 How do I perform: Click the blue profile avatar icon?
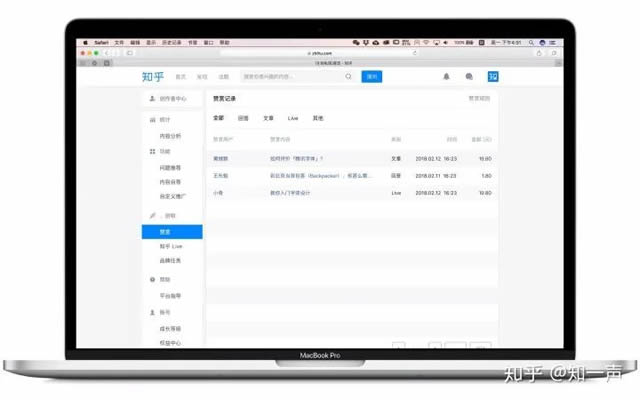coord(493,76)
